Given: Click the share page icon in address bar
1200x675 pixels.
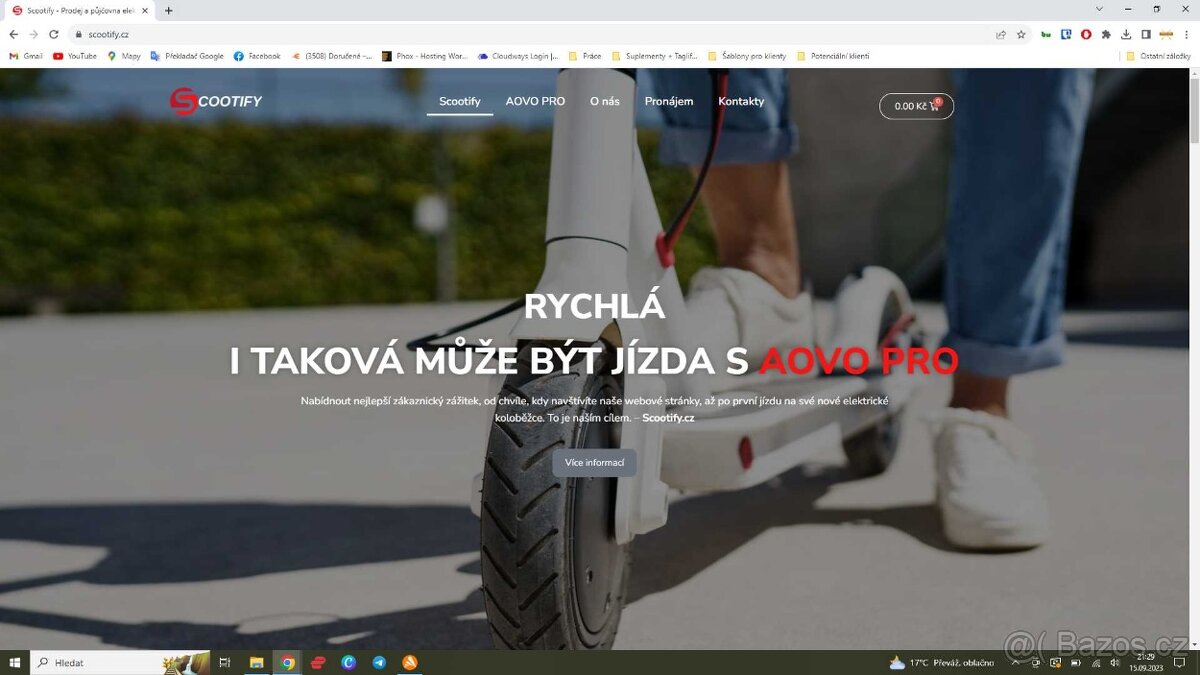Looking at the screenshot, I should (x=1001, y=34).
